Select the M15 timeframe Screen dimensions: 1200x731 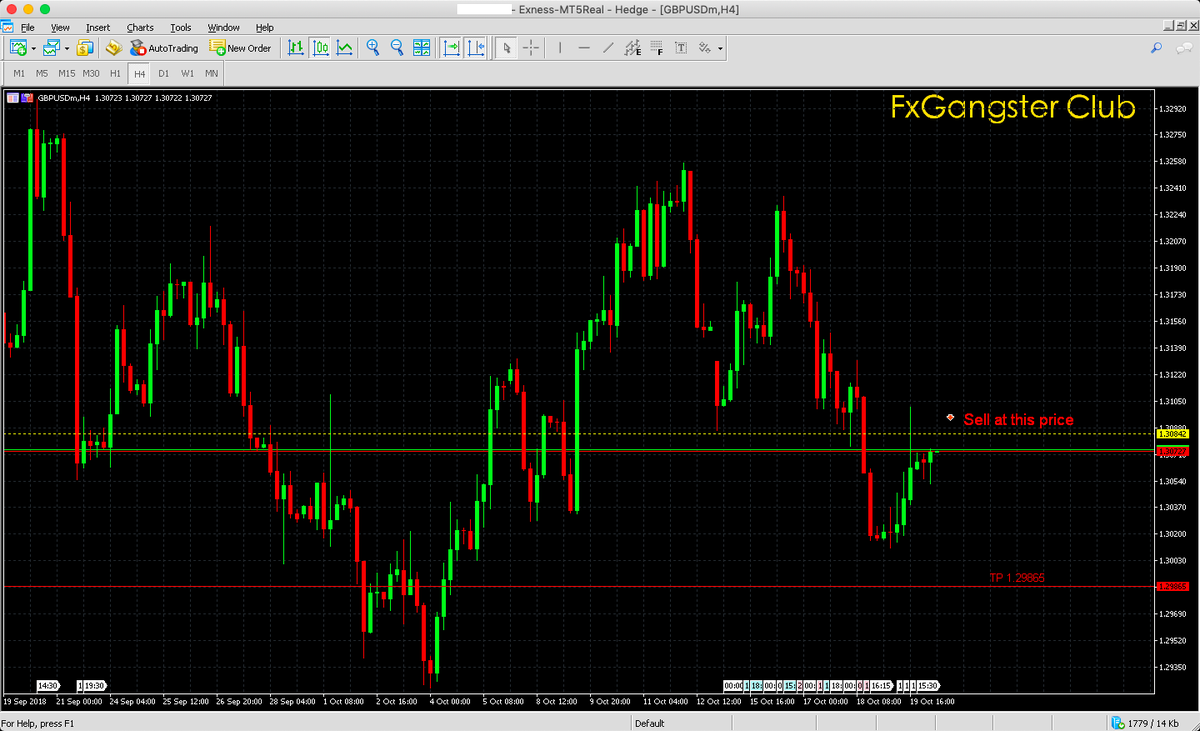[x=67, y=73]
